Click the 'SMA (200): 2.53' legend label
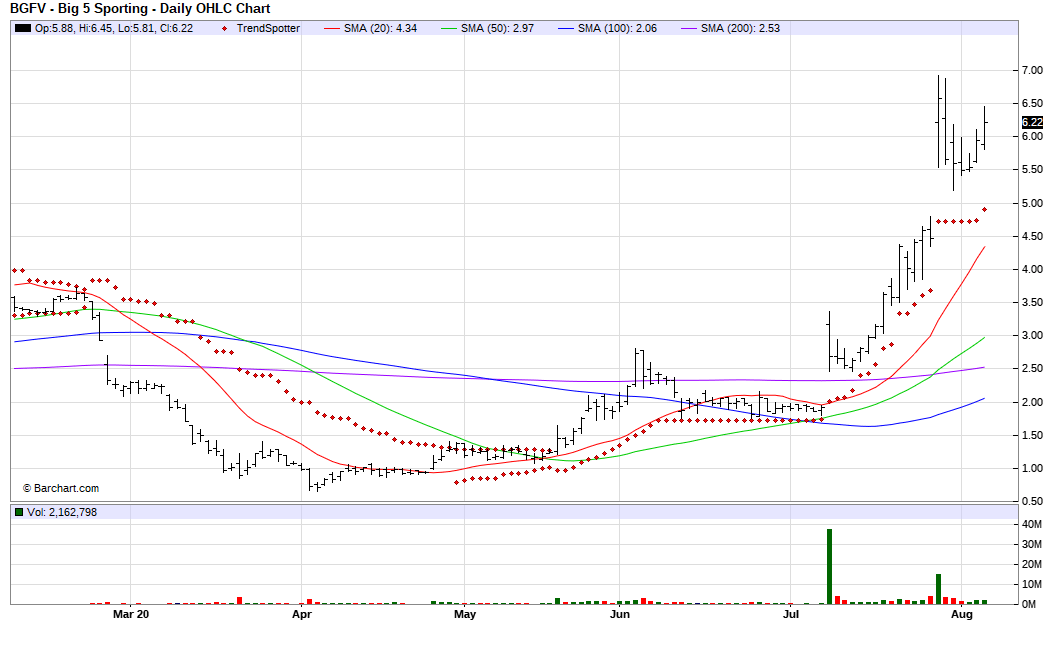This screenshot has height=645, width=1060. click(x=740, y=28)
